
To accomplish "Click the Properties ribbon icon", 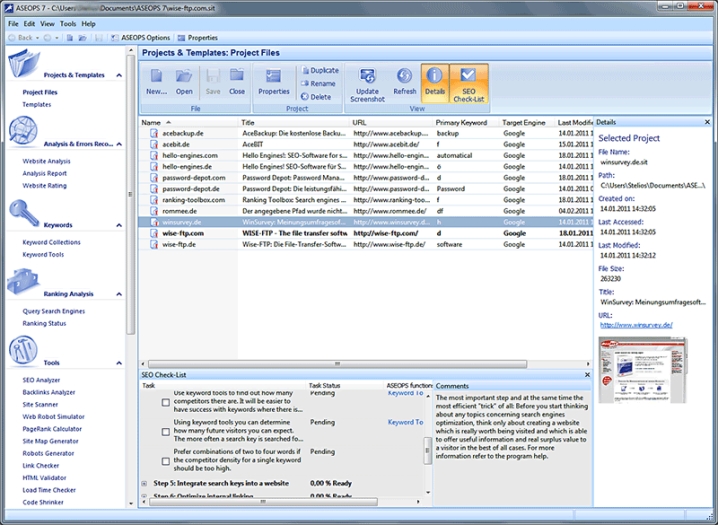I will coord(273,80).
